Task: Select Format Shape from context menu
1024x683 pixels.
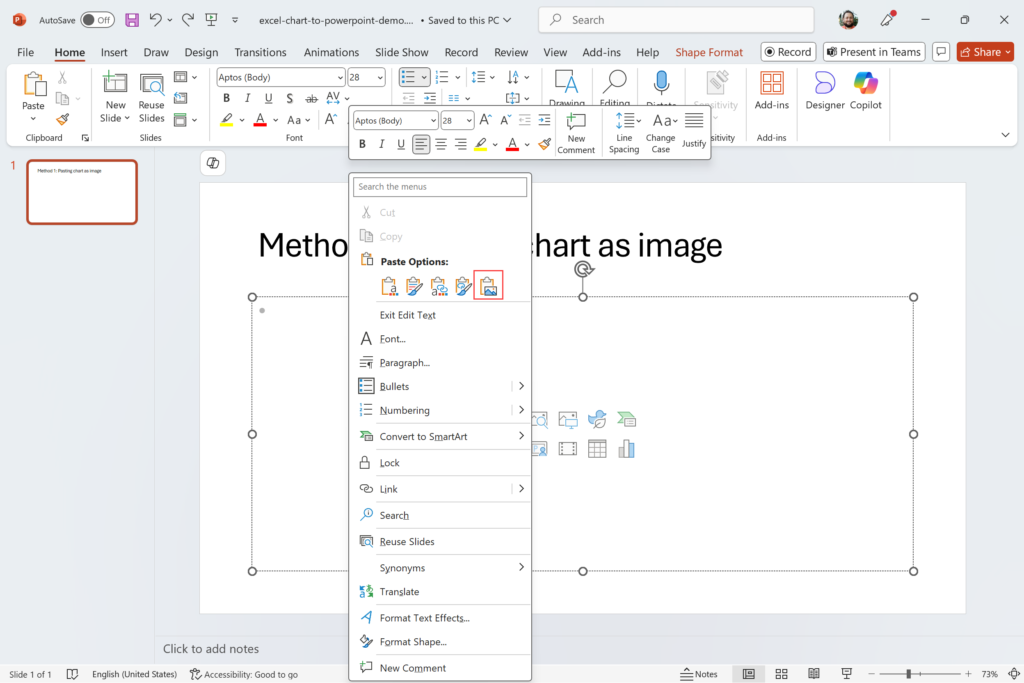Action: coord(413,642)
